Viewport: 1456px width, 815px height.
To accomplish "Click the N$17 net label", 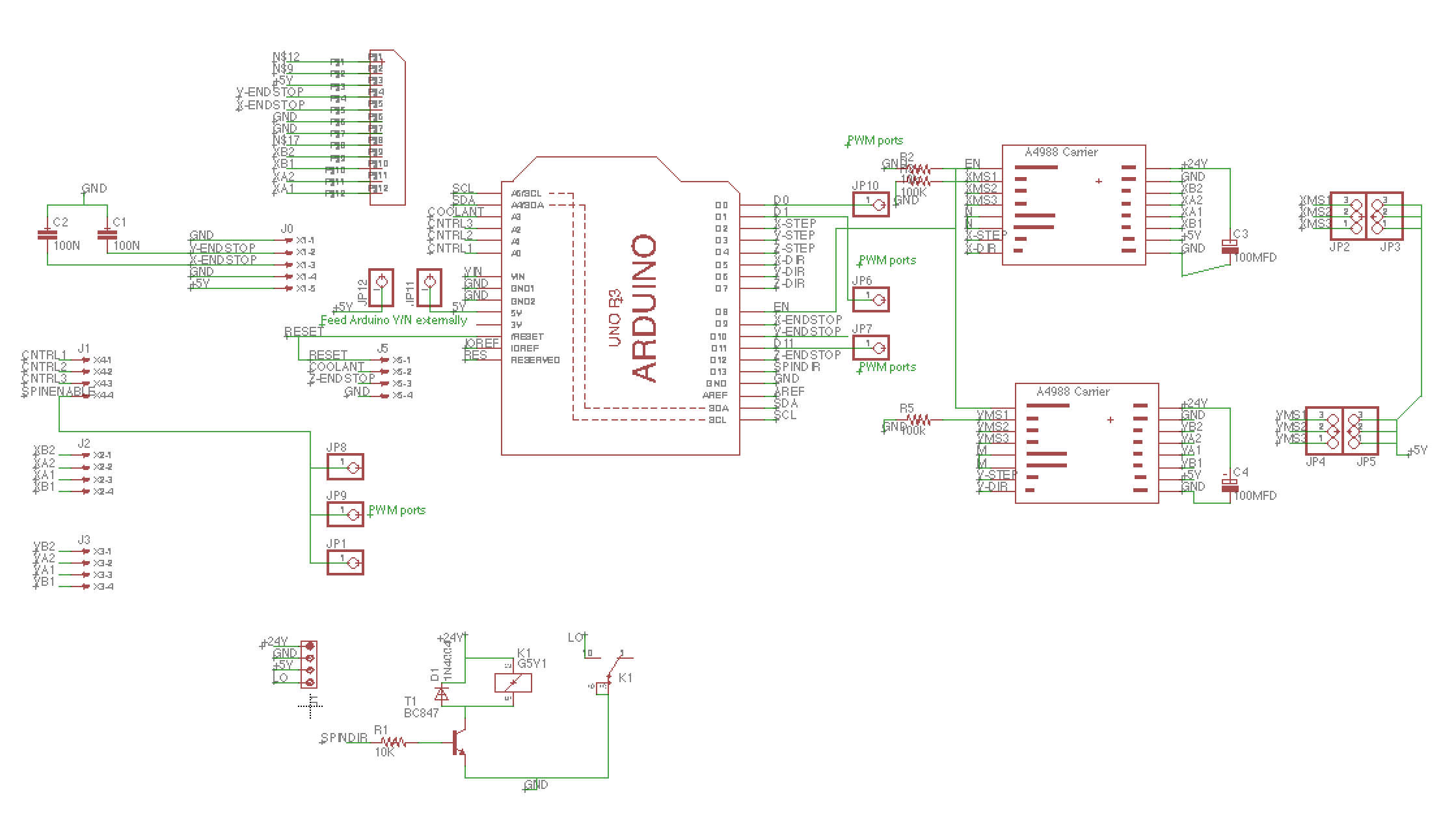I will [286, 140].
